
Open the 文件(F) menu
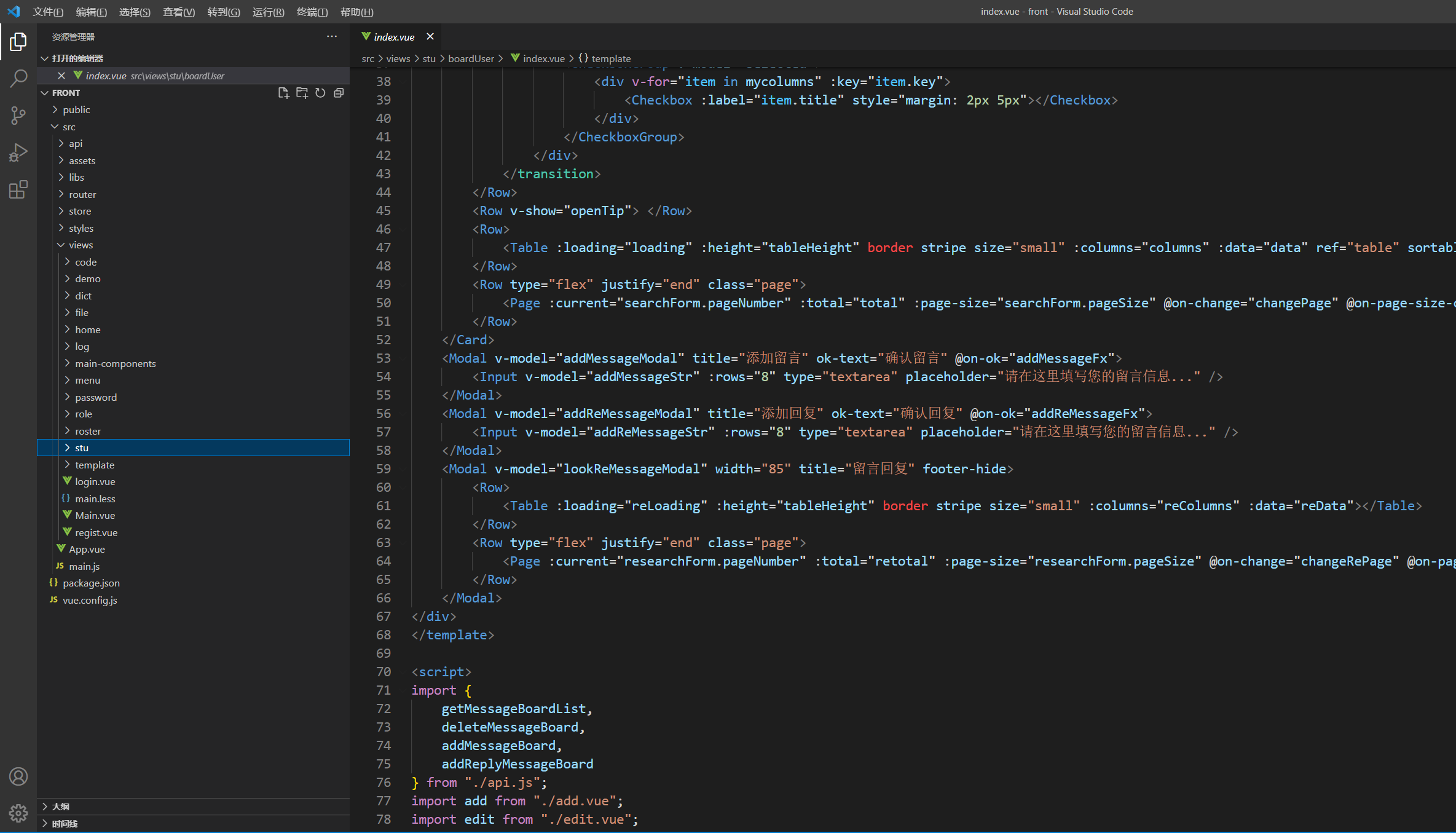coord(48,12)
